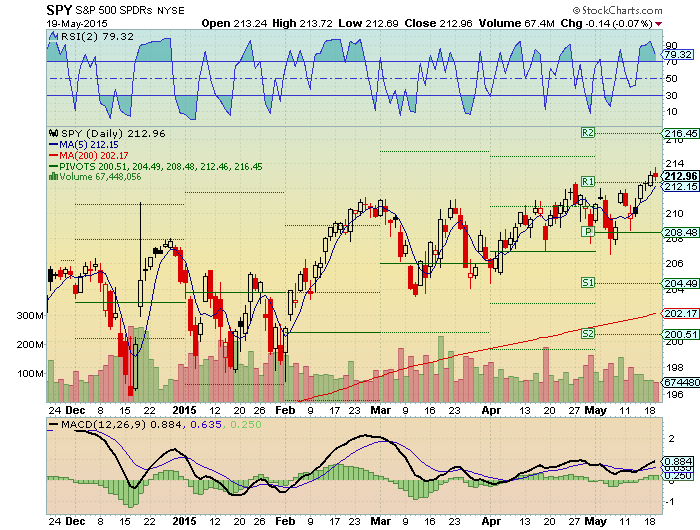Click Dec on the price chart date axis
The height and width of the screenshot is (530, 700).
click(75, 410)
